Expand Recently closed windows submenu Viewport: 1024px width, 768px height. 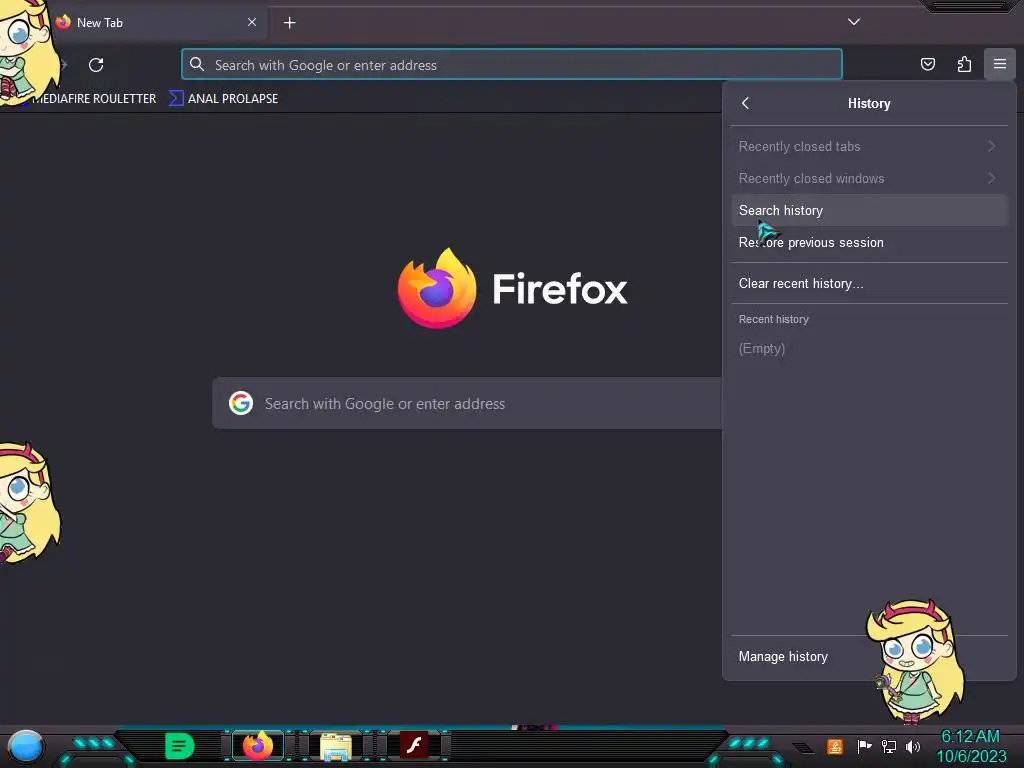869,178
